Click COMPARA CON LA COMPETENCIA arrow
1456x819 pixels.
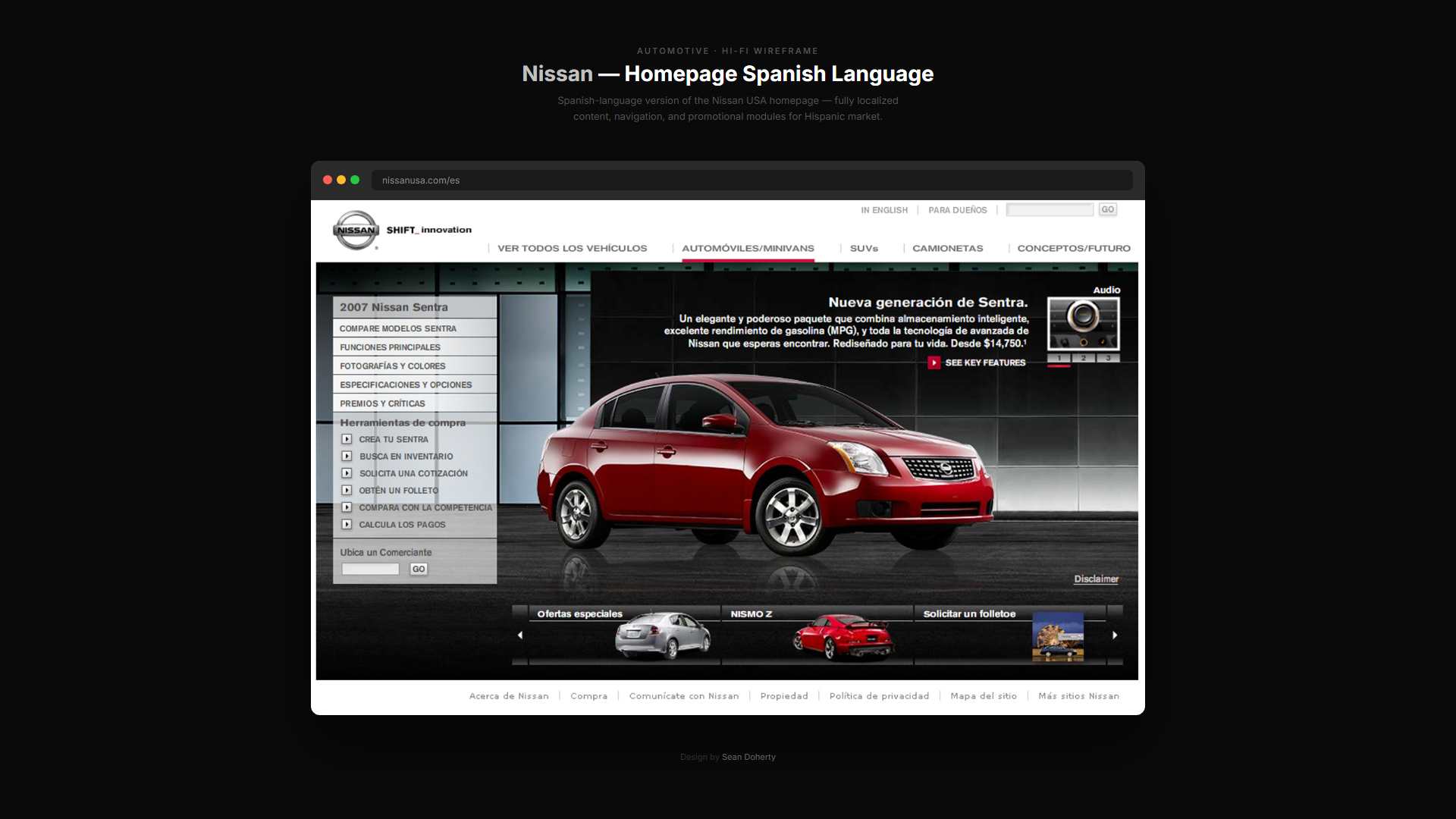(348, 507)
